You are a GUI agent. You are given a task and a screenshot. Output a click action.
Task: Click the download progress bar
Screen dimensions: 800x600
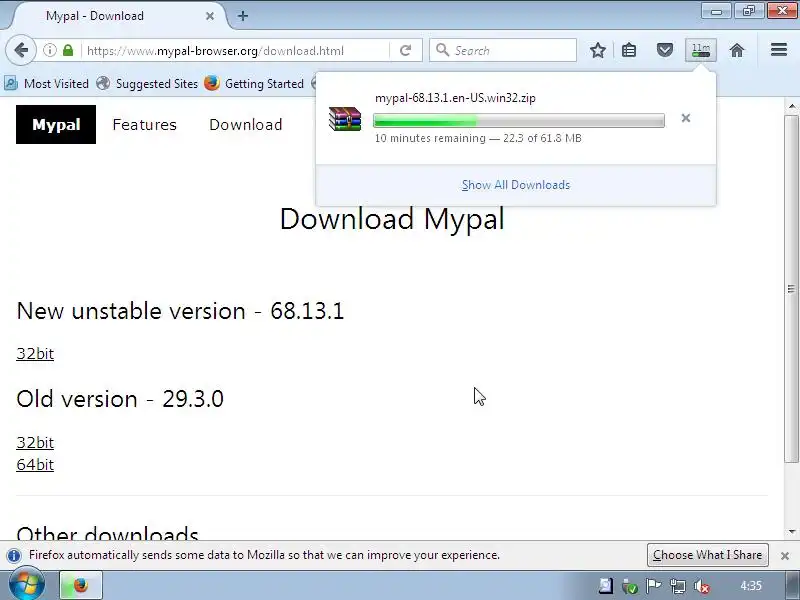point(519,120)
